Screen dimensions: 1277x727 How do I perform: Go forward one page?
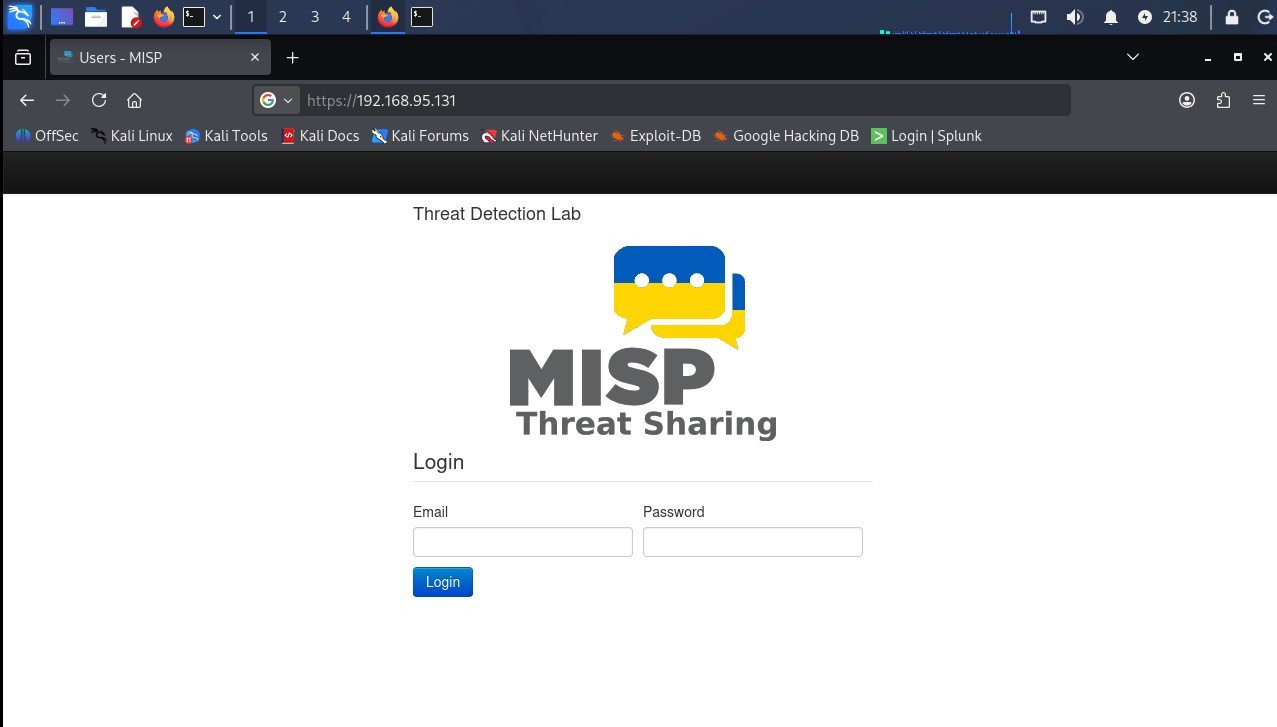(63, 100)
